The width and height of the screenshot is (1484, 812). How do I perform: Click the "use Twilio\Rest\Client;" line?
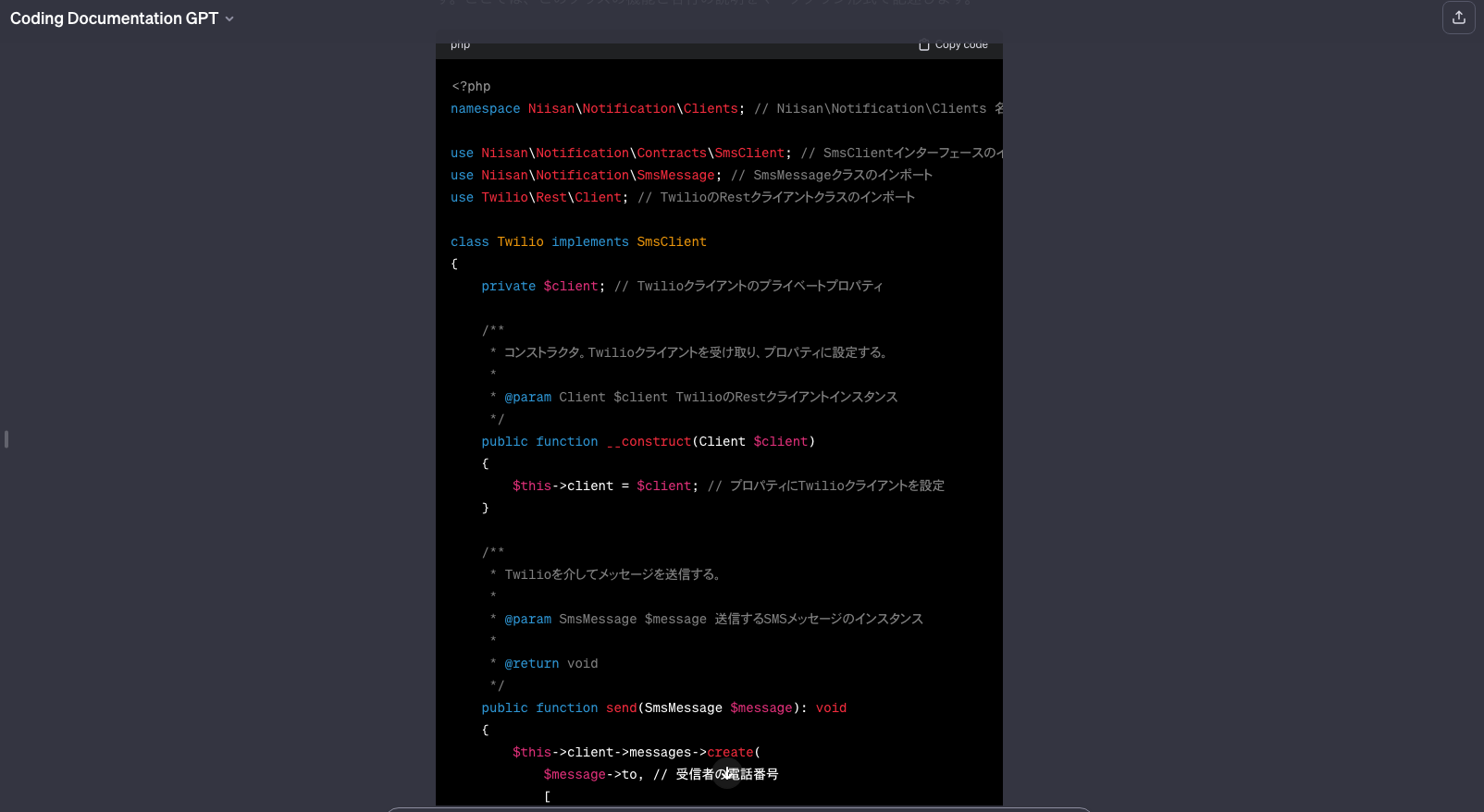point(539,197)
